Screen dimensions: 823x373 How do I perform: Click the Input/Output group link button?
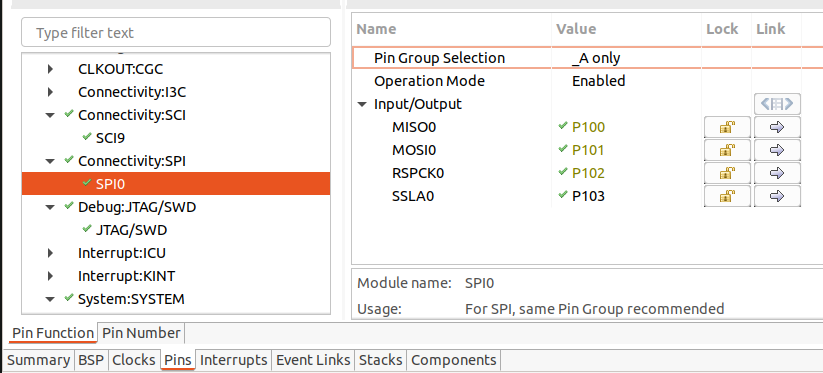777,104
